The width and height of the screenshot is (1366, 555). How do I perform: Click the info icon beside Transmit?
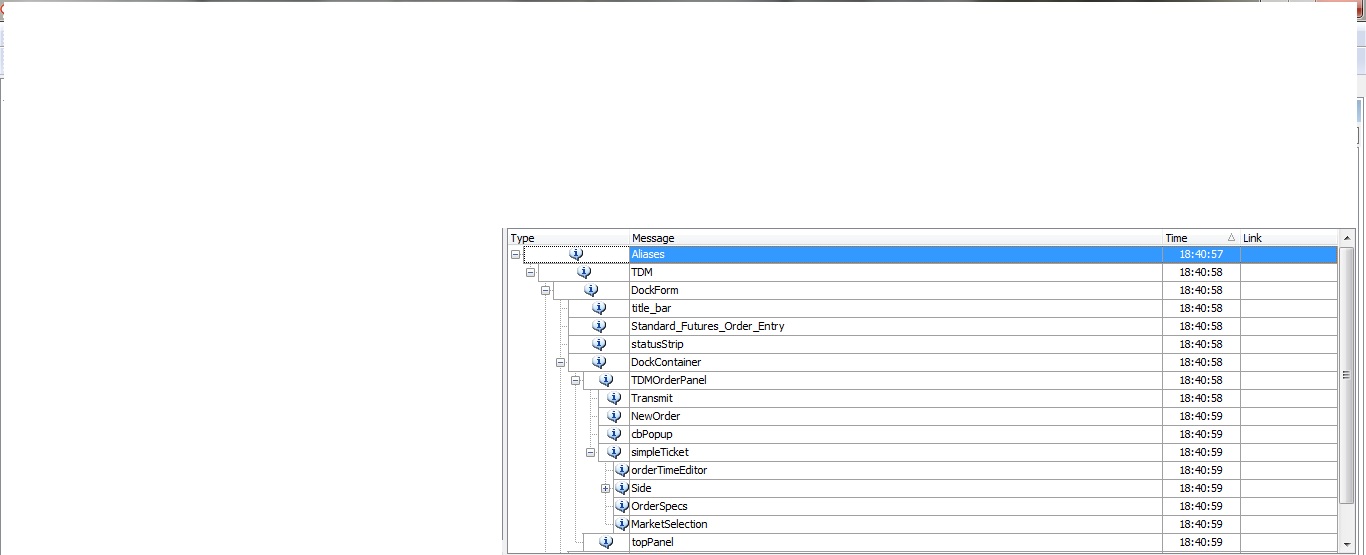614,399
